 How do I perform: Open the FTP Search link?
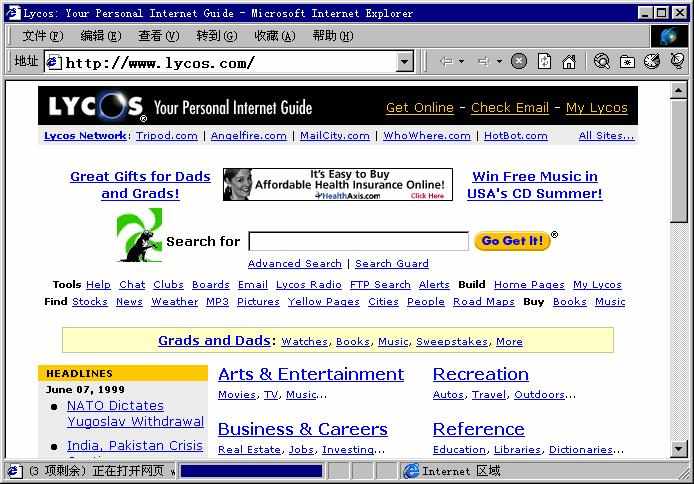380,285
